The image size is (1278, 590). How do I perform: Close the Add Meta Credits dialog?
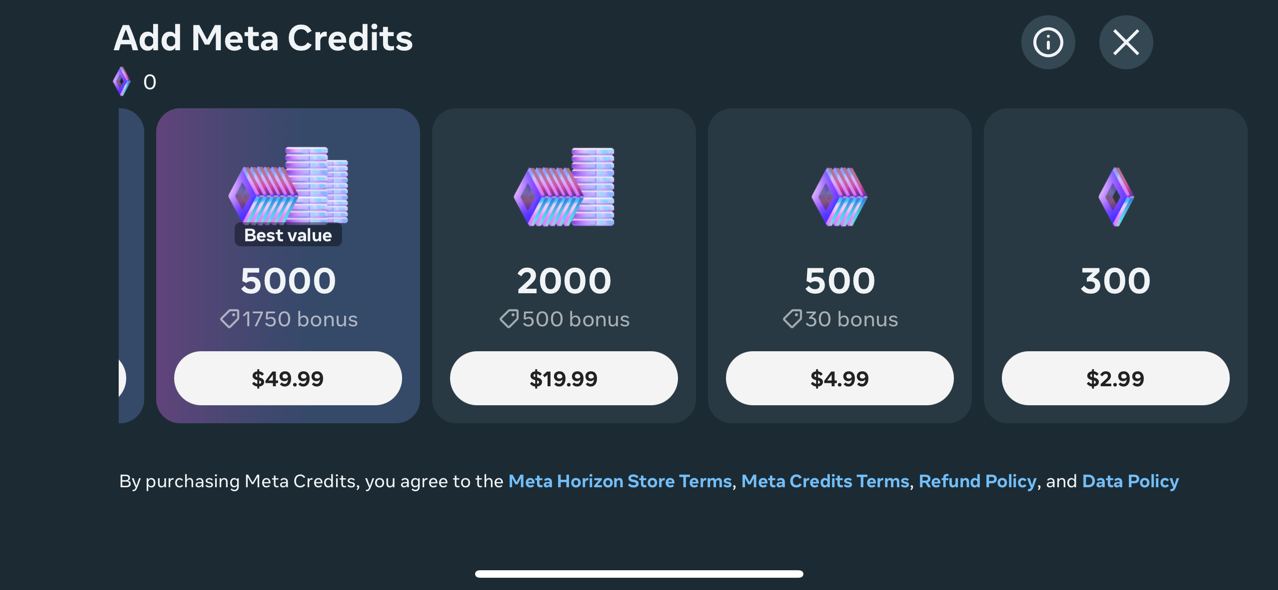(1126, 42)
